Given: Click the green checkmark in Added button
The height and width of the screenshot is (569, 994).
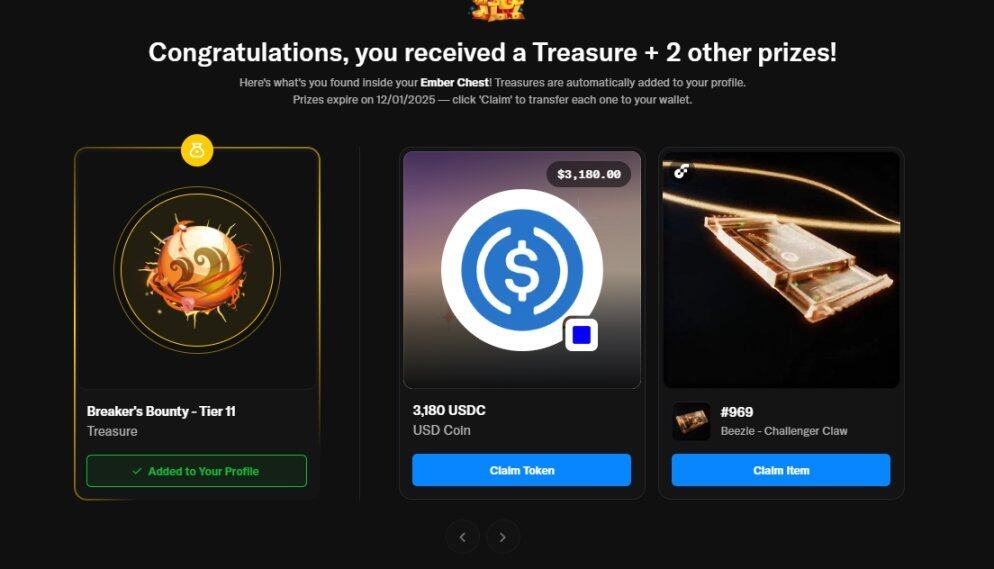Looking at the screenshot, I should [137, 471].
